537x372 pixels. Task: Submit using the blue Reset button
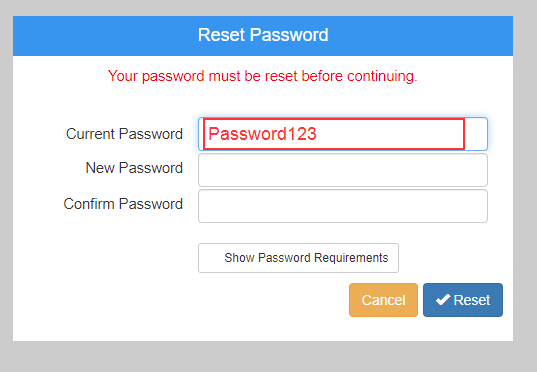point(463,300)
